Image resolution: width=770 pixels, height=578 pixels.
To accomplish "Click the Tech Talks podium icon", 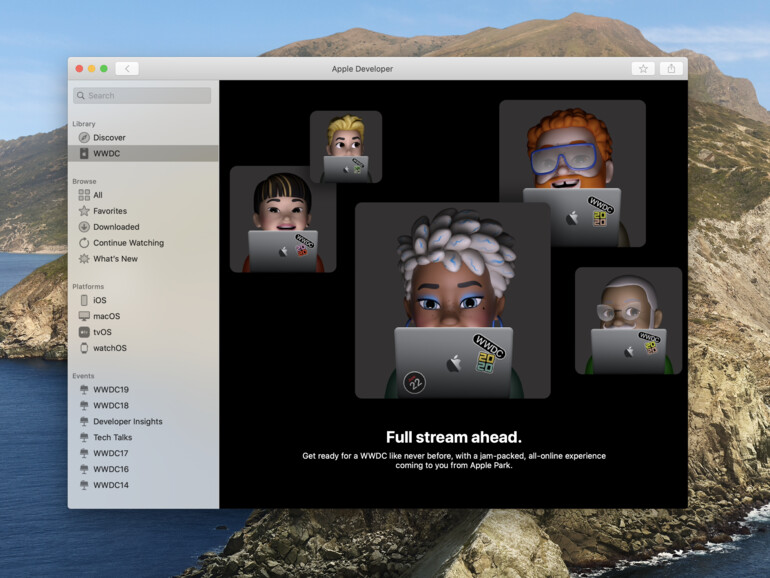I will coord(84,437).
